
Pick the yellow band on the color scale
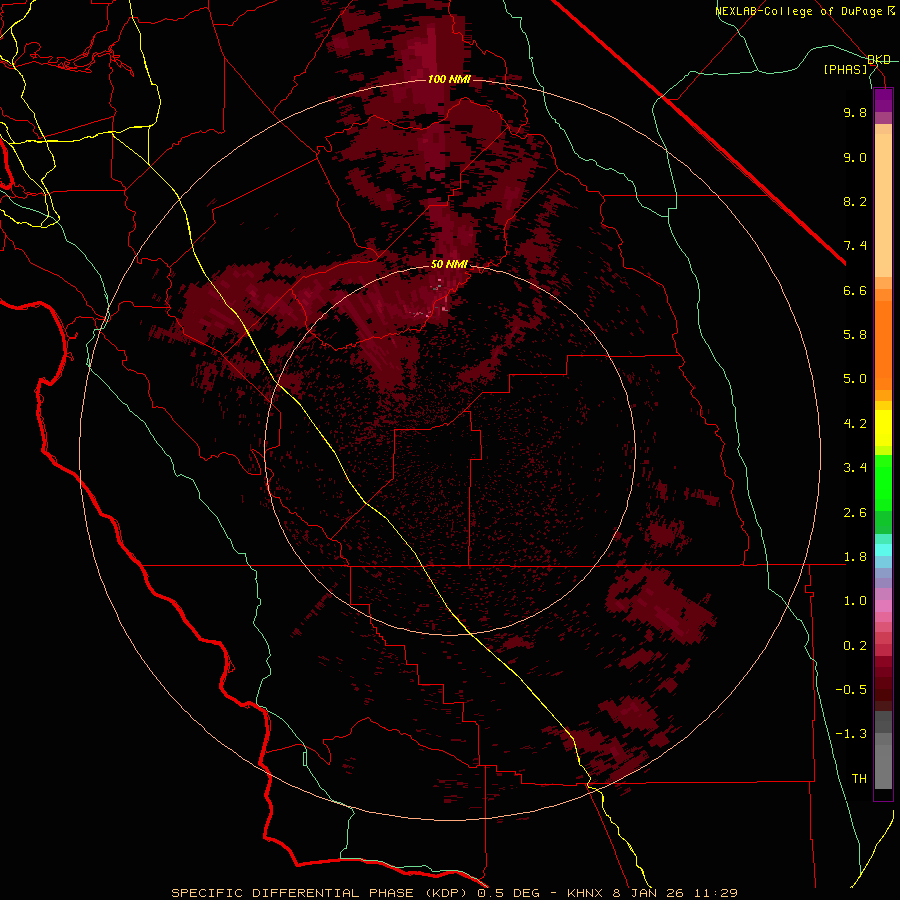pos(883,428)
